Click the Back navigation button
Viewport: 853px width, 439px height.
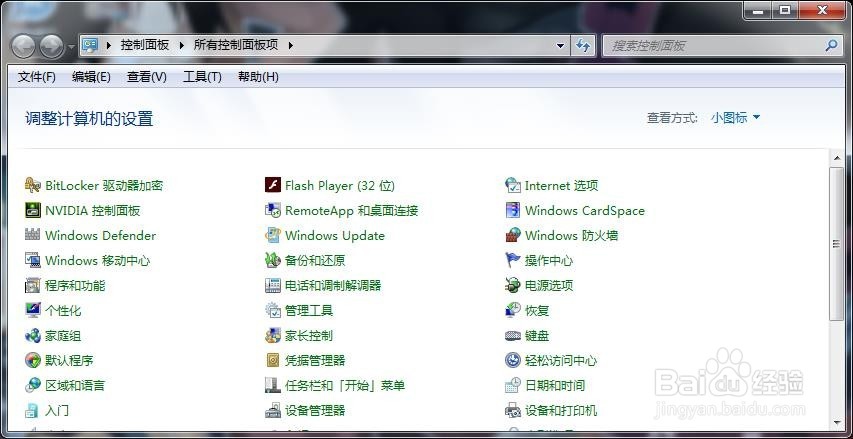(23, 46)
